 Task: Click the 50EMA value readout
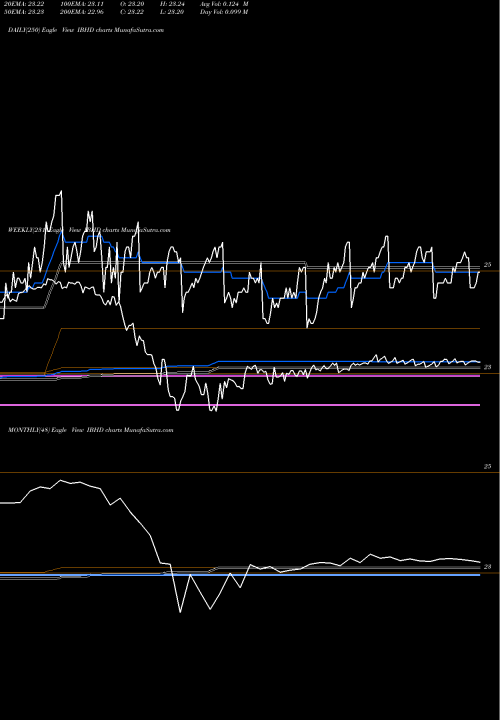point(24,11)
